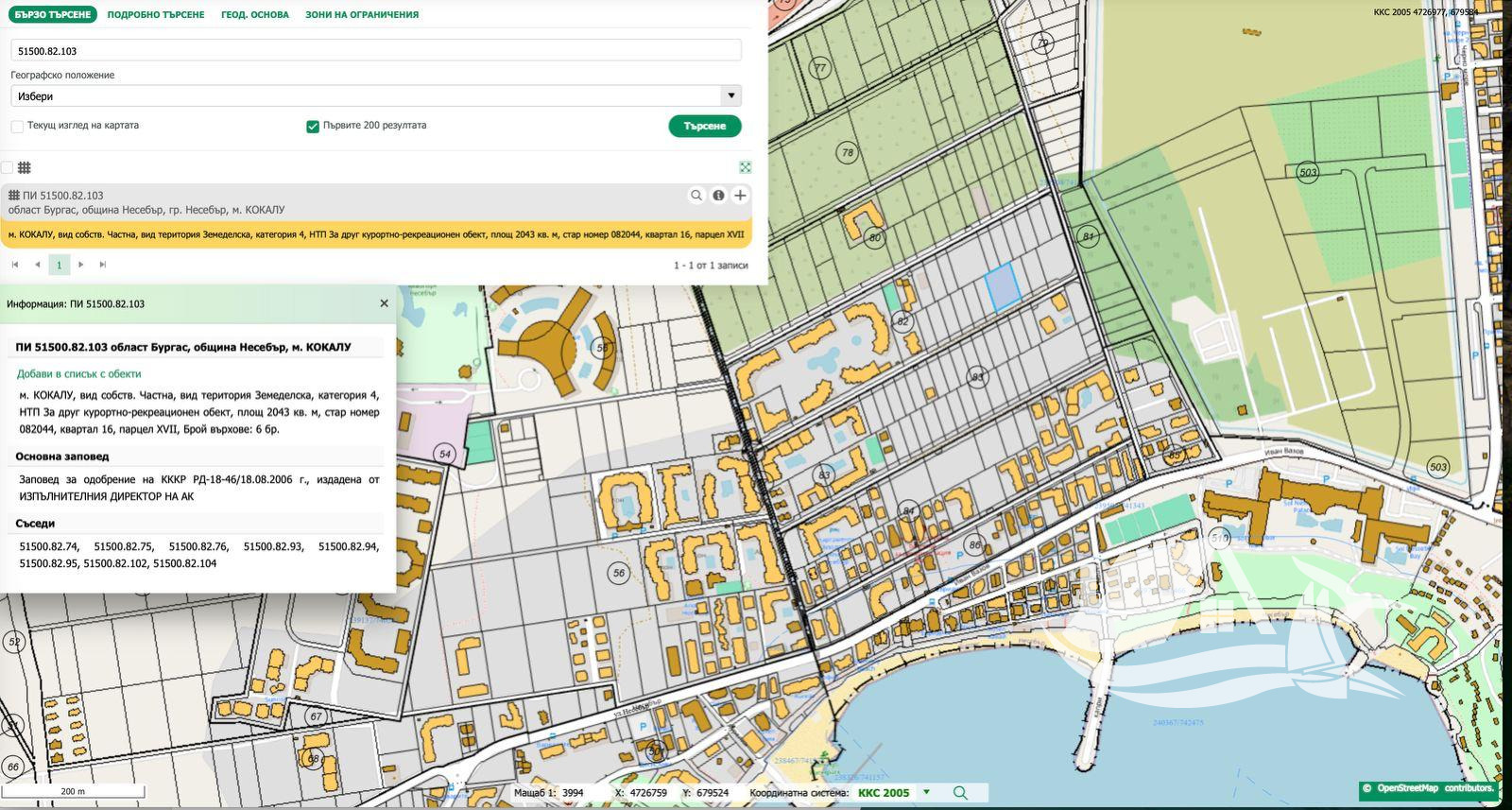Switch to the БЪРЗО ТЪРСЕНЕ tab

click(x=53, y=14)
